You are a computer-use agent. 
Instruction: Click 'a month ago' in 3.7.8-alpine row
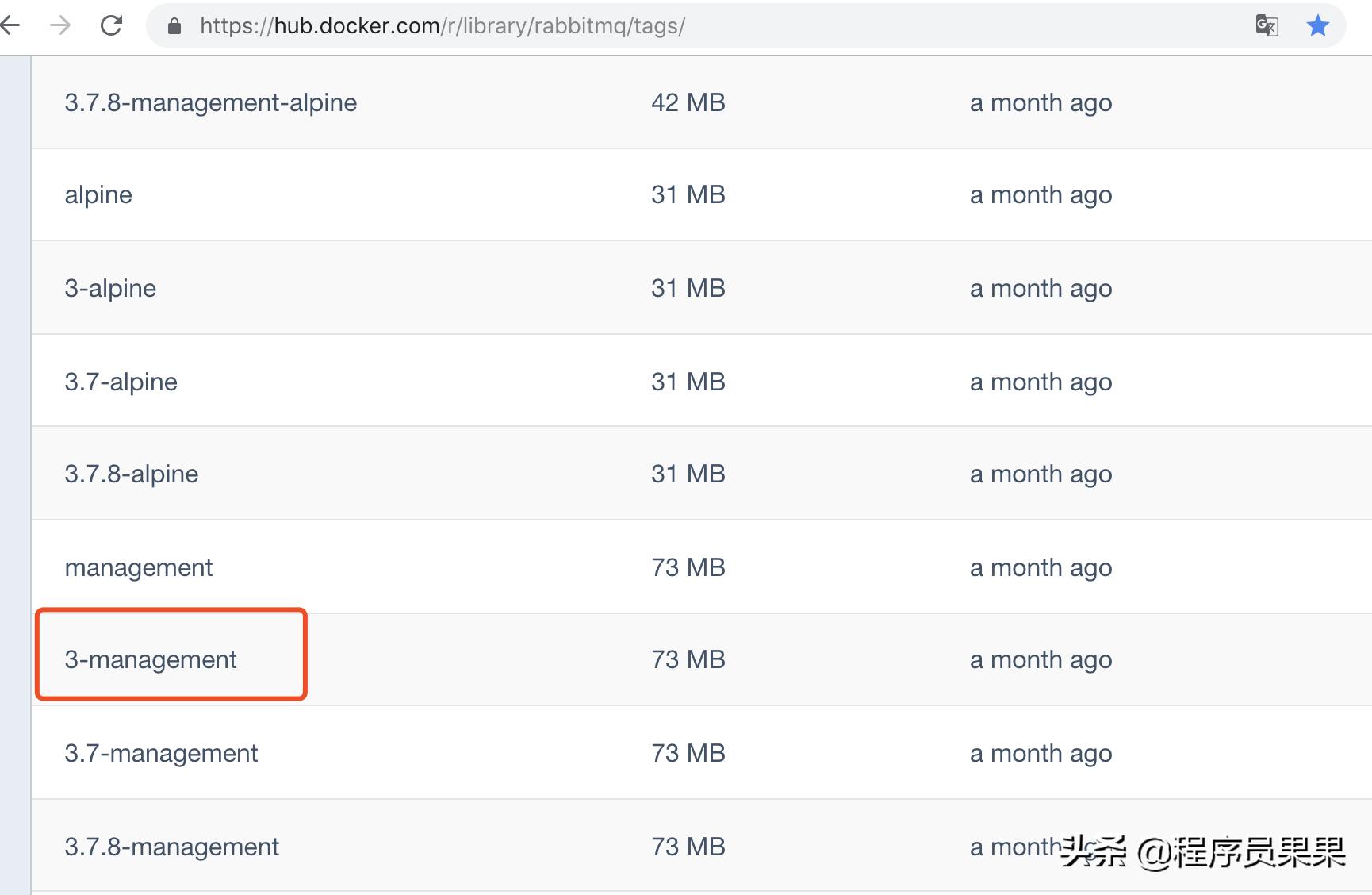pos(1040,474)
